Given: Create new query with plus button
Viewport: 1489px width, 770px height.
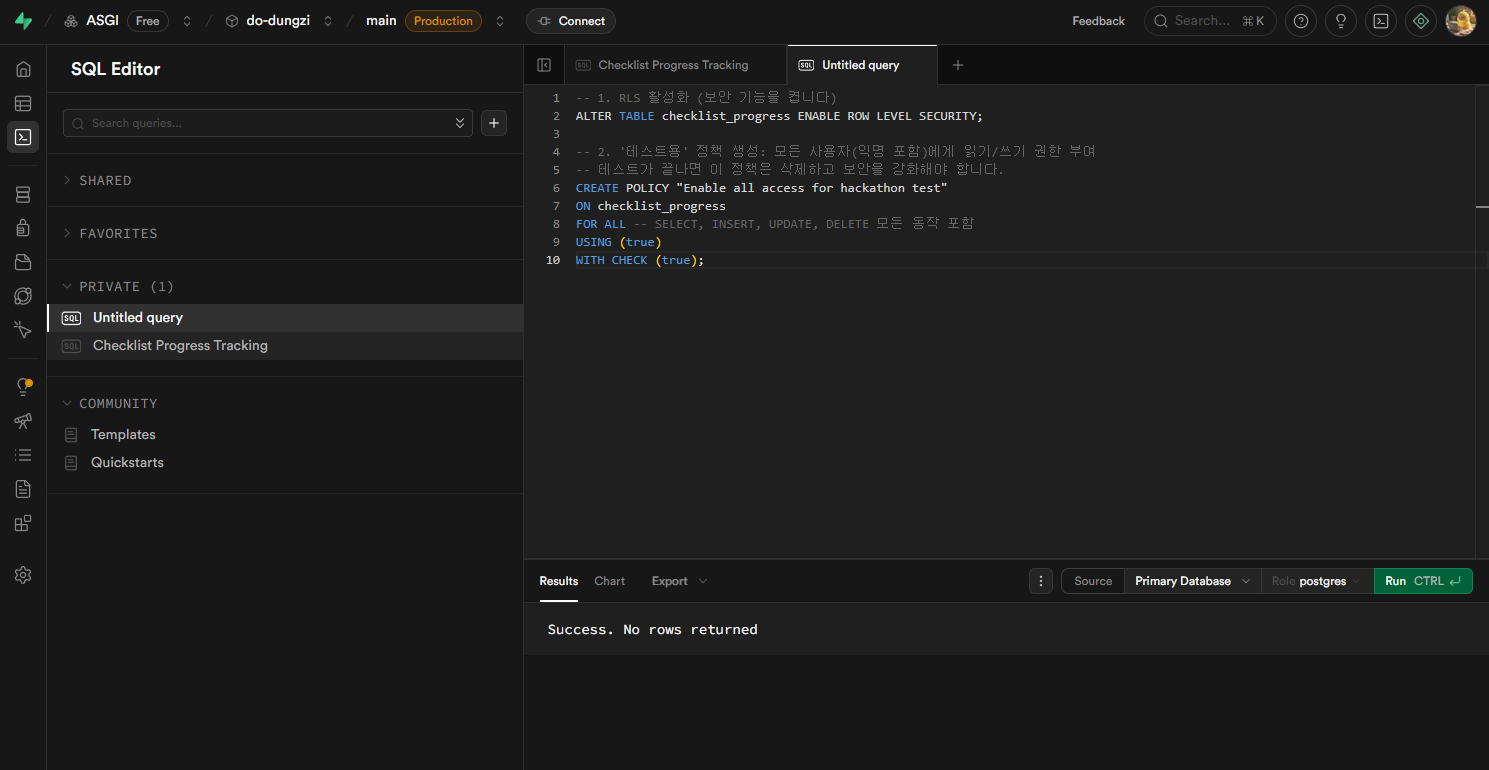Looking at the screenshot, I should pyautogui.click(x=494, y=123).
